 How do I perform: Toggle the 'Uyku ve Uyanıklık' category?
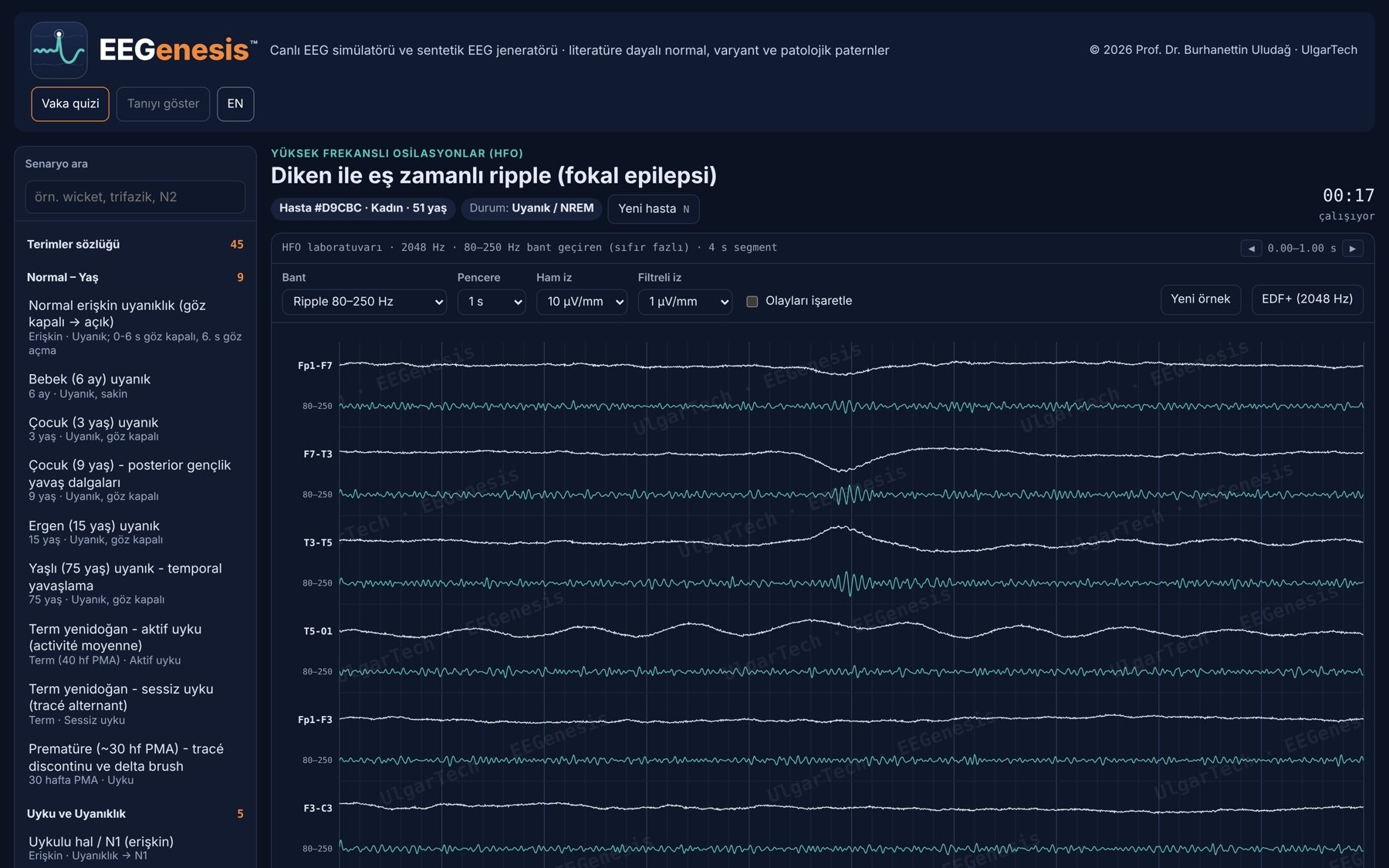point(135,814)
